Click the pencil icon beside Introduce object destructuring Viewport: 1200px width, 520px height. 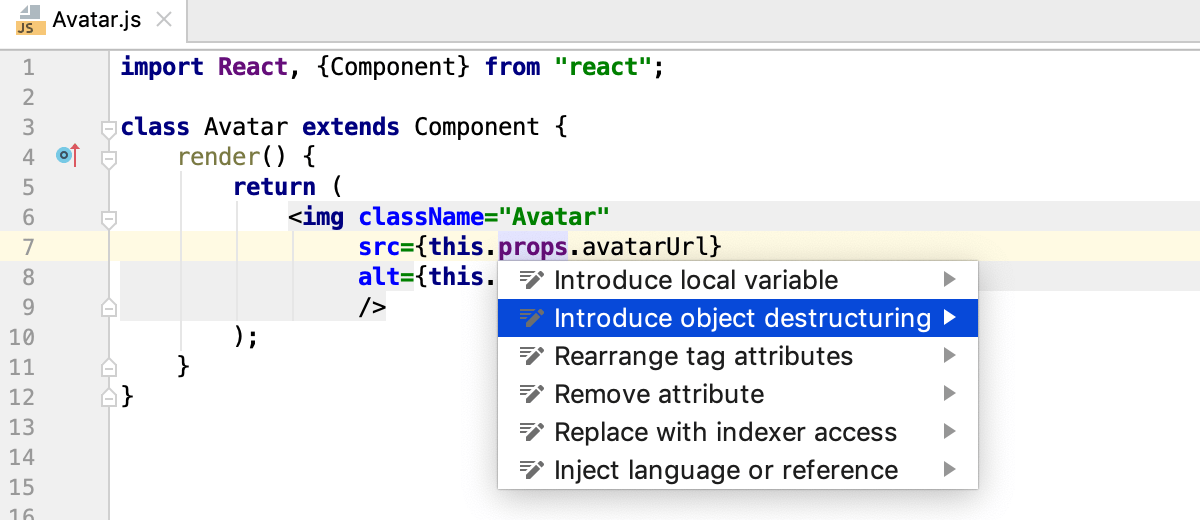pos(532,319)
